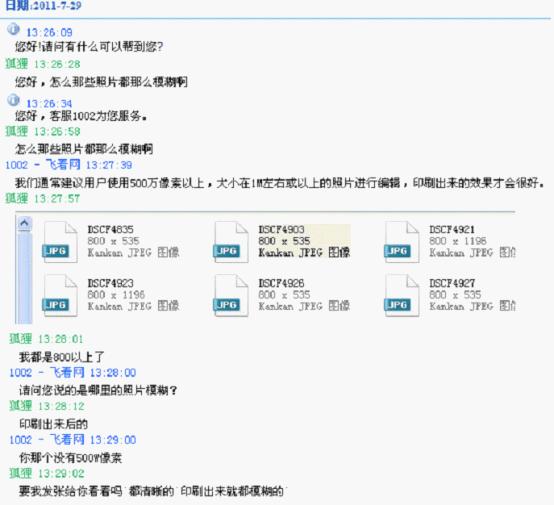This screenshot has height=505, width=554.
Task: Click the blue file list scrollbar track
Action: [x=24, y=277]
